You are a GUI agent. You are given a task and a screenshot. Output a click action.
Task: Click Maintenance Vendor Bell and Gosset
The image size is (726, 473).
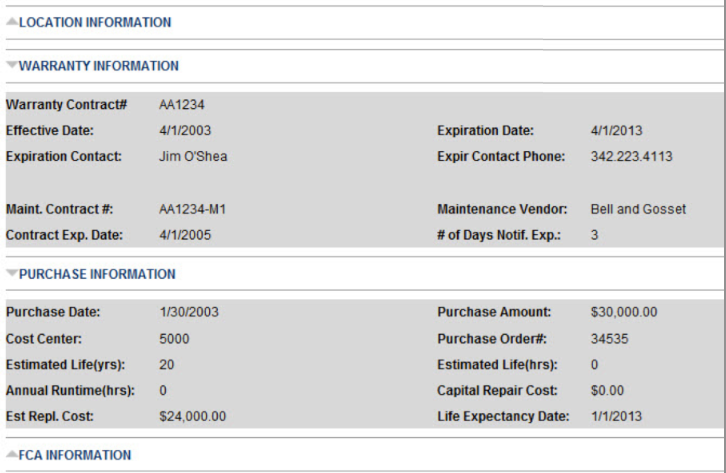638,209
